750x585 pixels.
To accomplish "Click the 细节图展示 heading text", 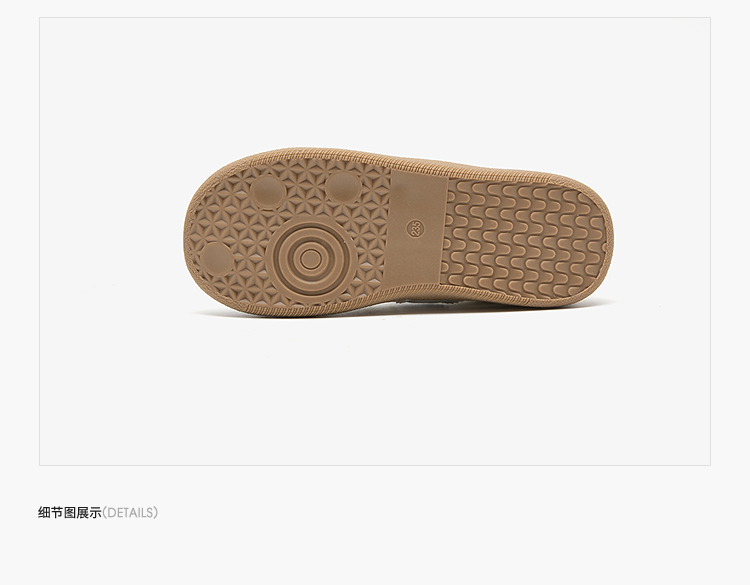I will point(70,513).
